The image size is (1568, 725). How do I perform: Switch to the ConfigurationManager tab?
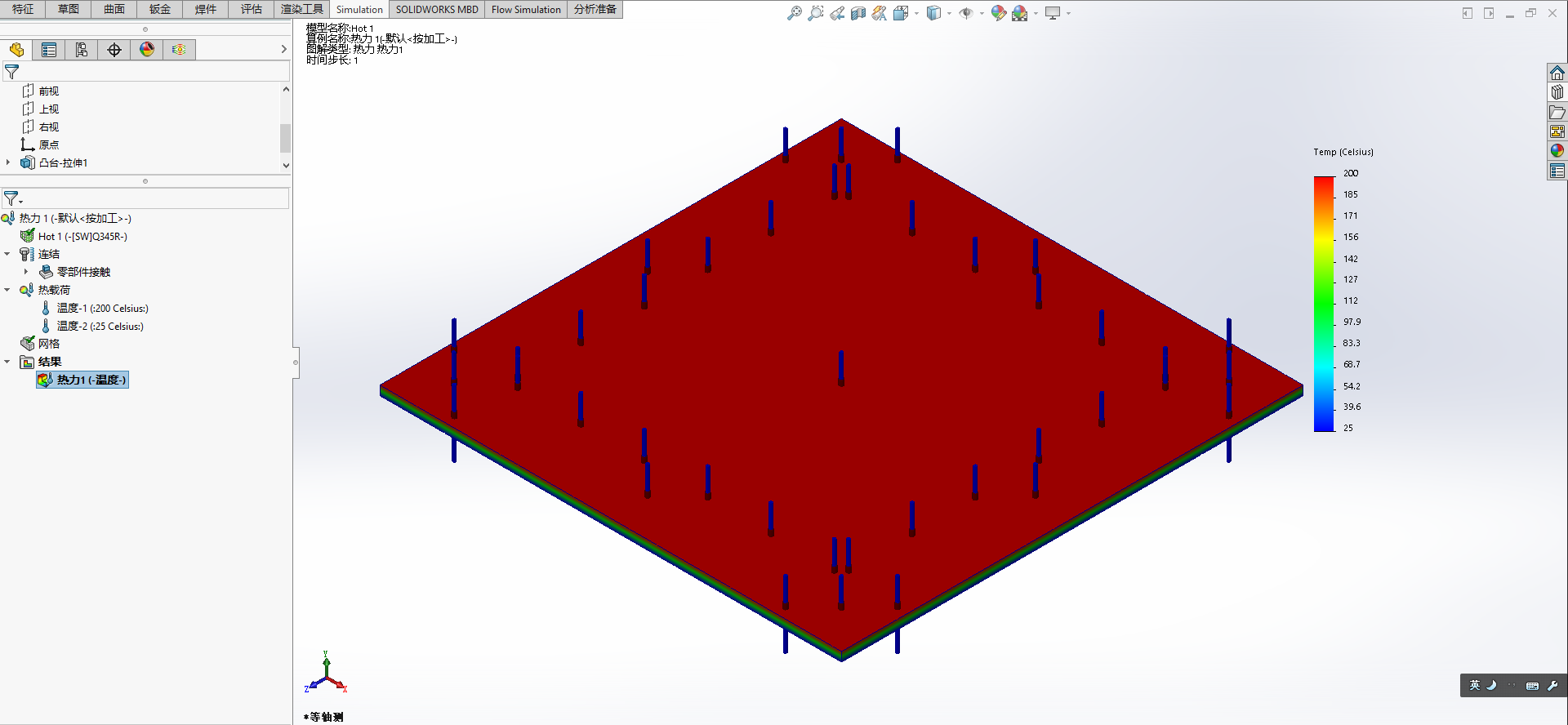82,50
